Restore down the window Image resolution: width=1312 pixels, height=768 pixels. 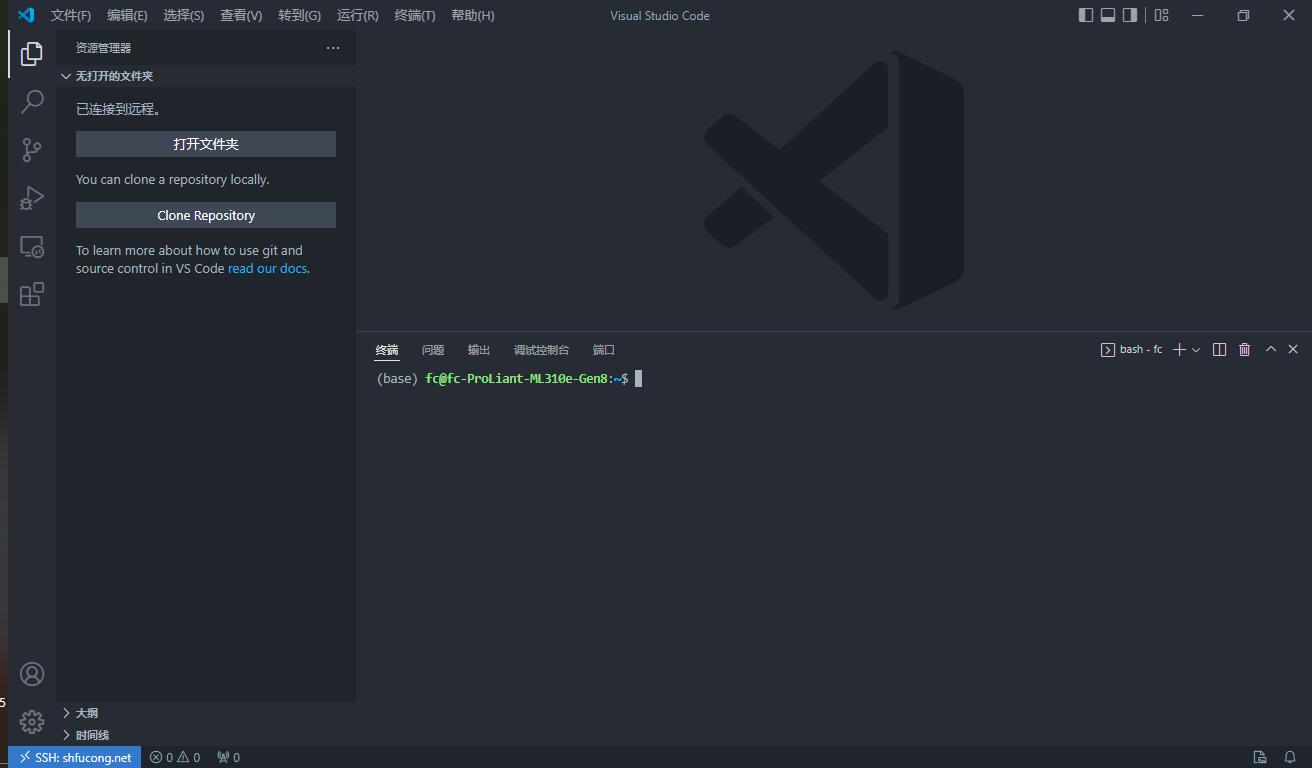[1243, 15]
